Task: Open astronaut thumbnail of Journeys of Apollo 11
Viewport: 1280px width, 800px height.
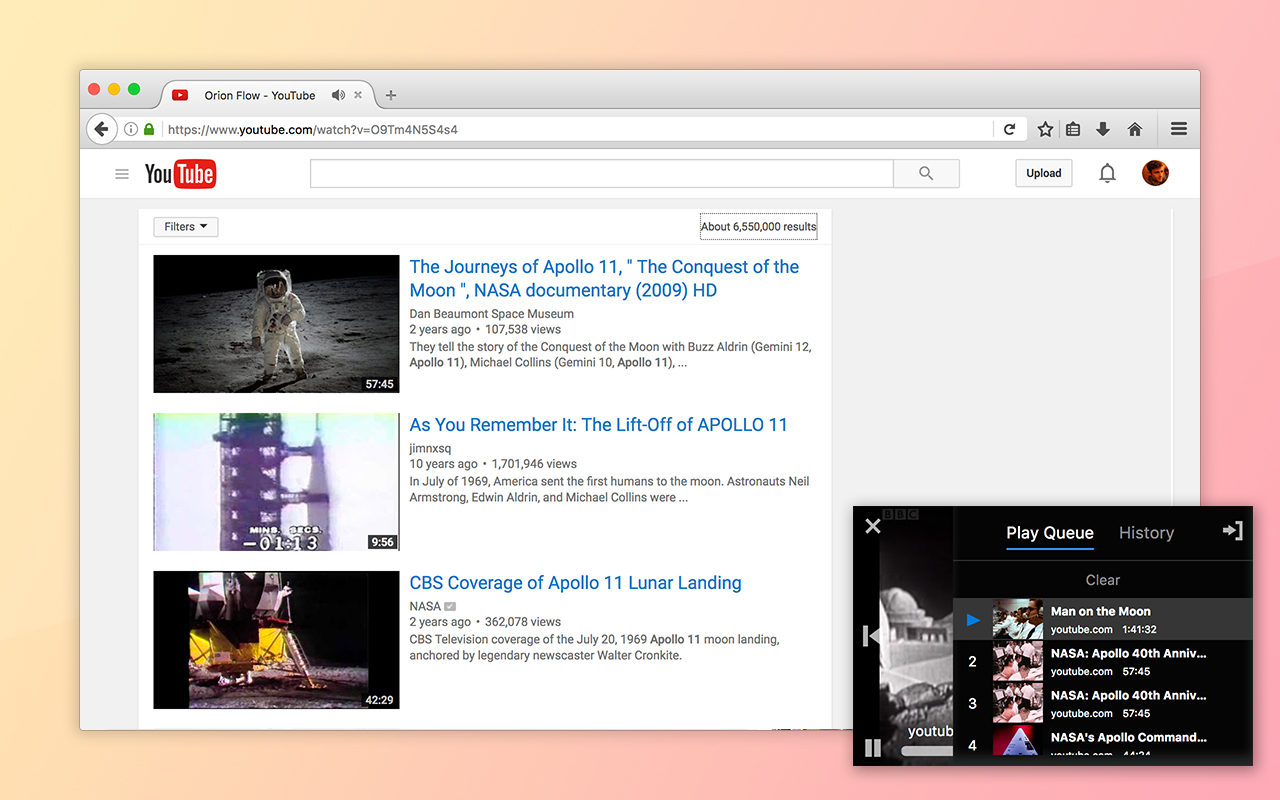Action: 276,324
